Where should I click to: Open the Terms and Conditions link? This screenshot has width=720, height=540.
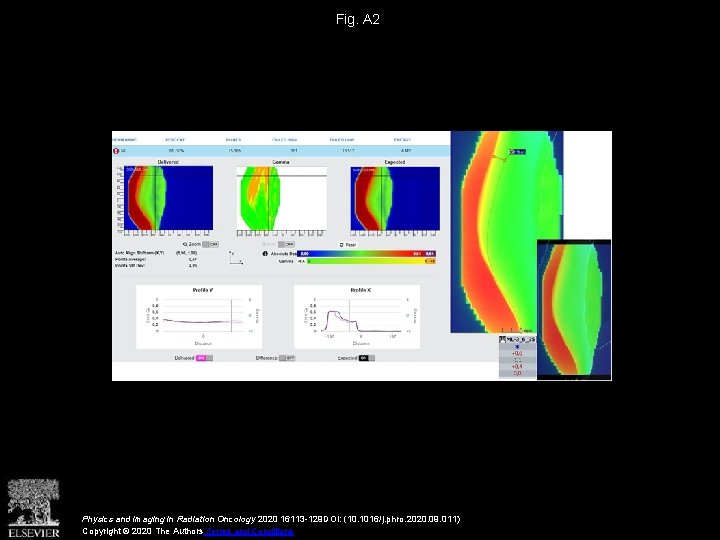click(248, 531)
